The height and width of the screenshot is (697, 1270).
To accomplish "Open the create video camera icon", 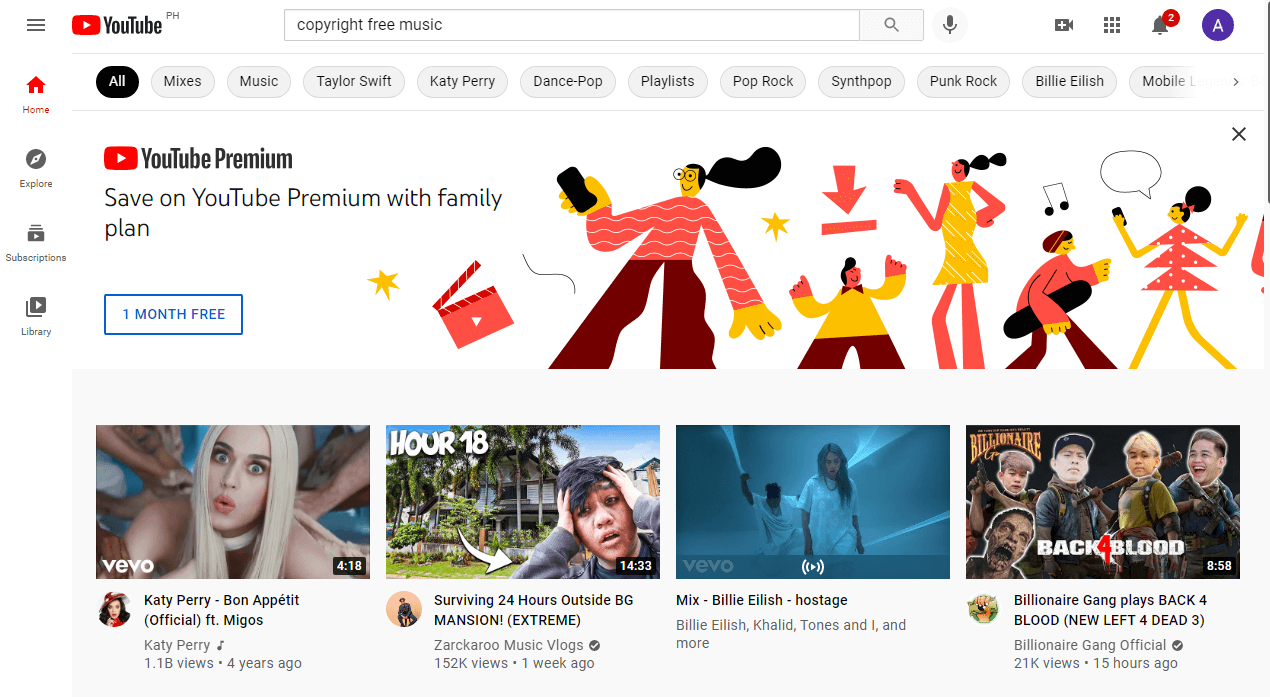I will point(1064,25).
